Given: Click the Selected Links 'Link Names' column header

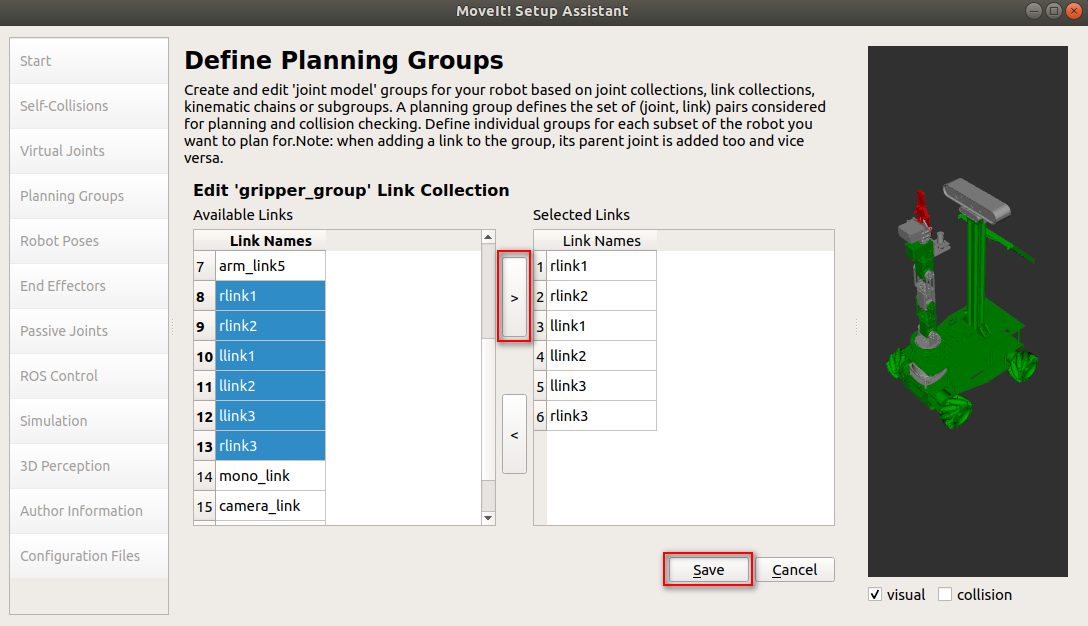Looking at the screenshot, I should 601,241.
